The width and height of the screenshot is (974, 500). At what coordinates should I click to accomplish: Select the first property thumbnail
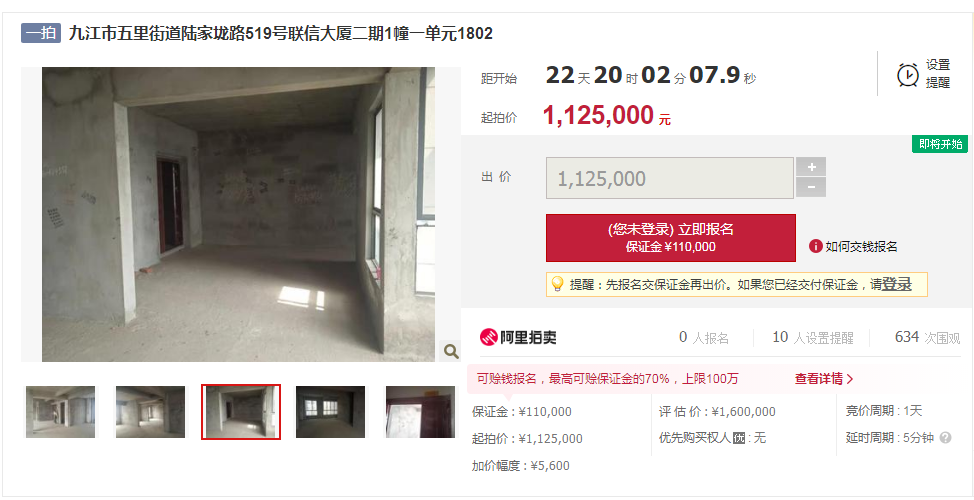click(60, 412)
